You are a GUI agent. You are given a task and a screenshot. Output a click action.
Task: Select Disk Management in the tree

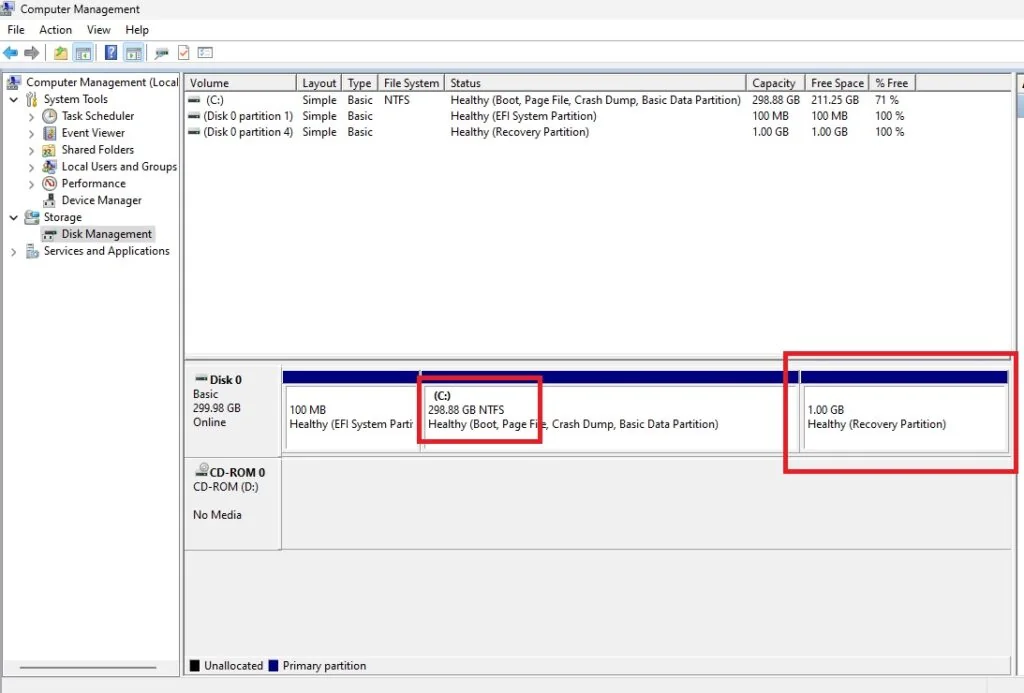(x=106, y=234)
